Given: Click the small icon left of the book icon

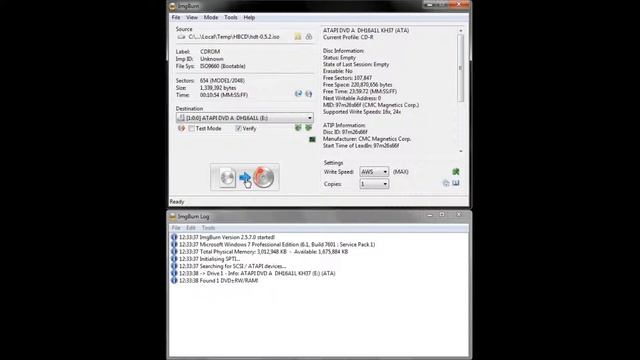Looking at the screenshot, I should click(x=446, y=183).
